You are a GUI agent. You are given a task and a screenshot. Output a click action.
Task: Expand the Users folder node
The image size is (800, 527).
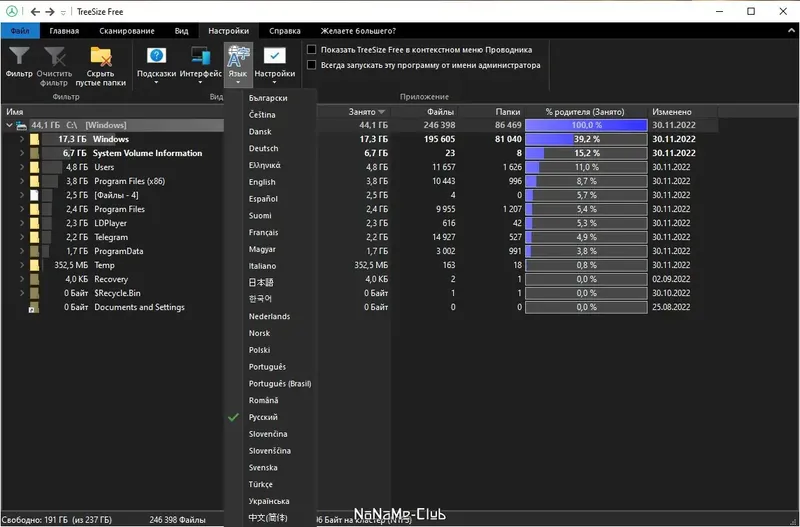[x=22, y=167]
